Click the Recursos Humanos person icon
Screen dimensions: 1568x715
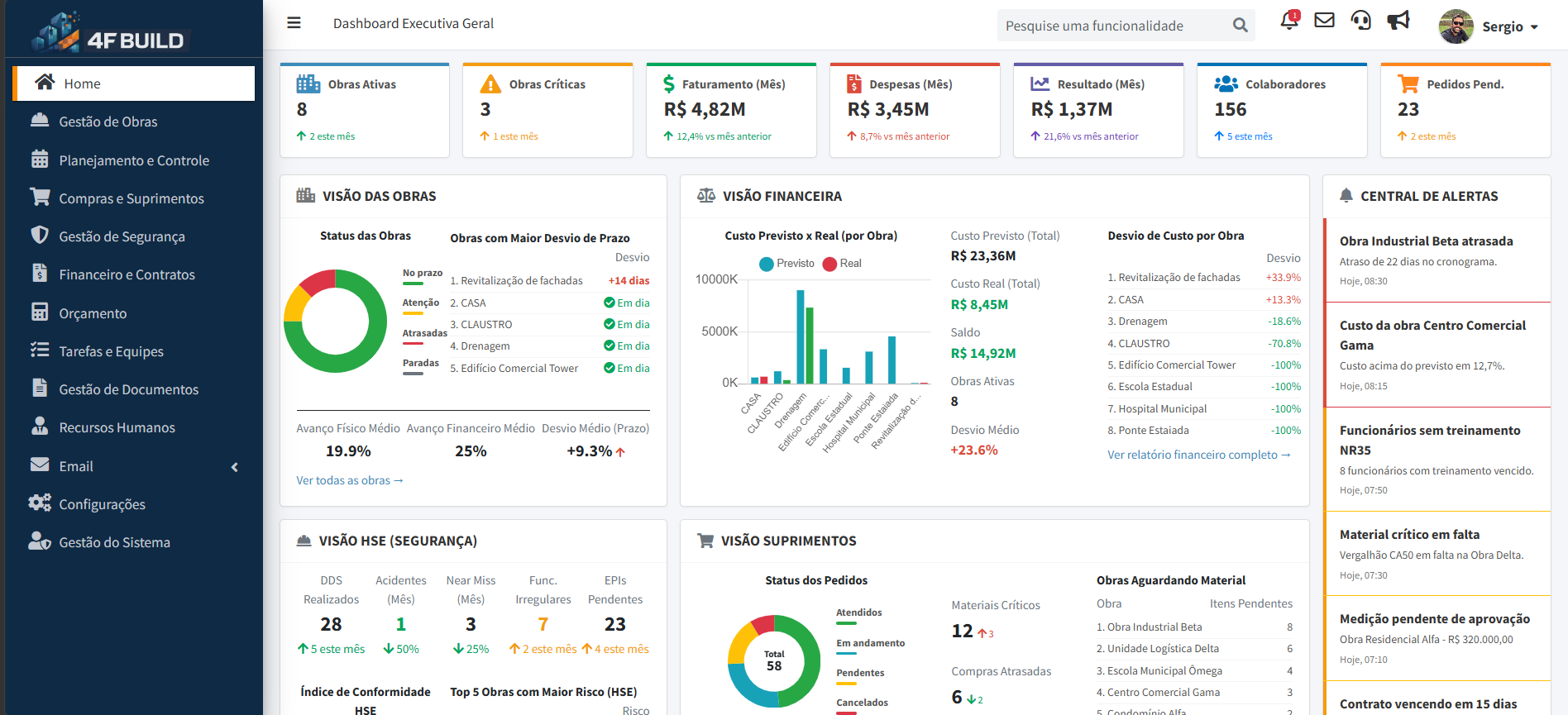[x=40, y=427]
